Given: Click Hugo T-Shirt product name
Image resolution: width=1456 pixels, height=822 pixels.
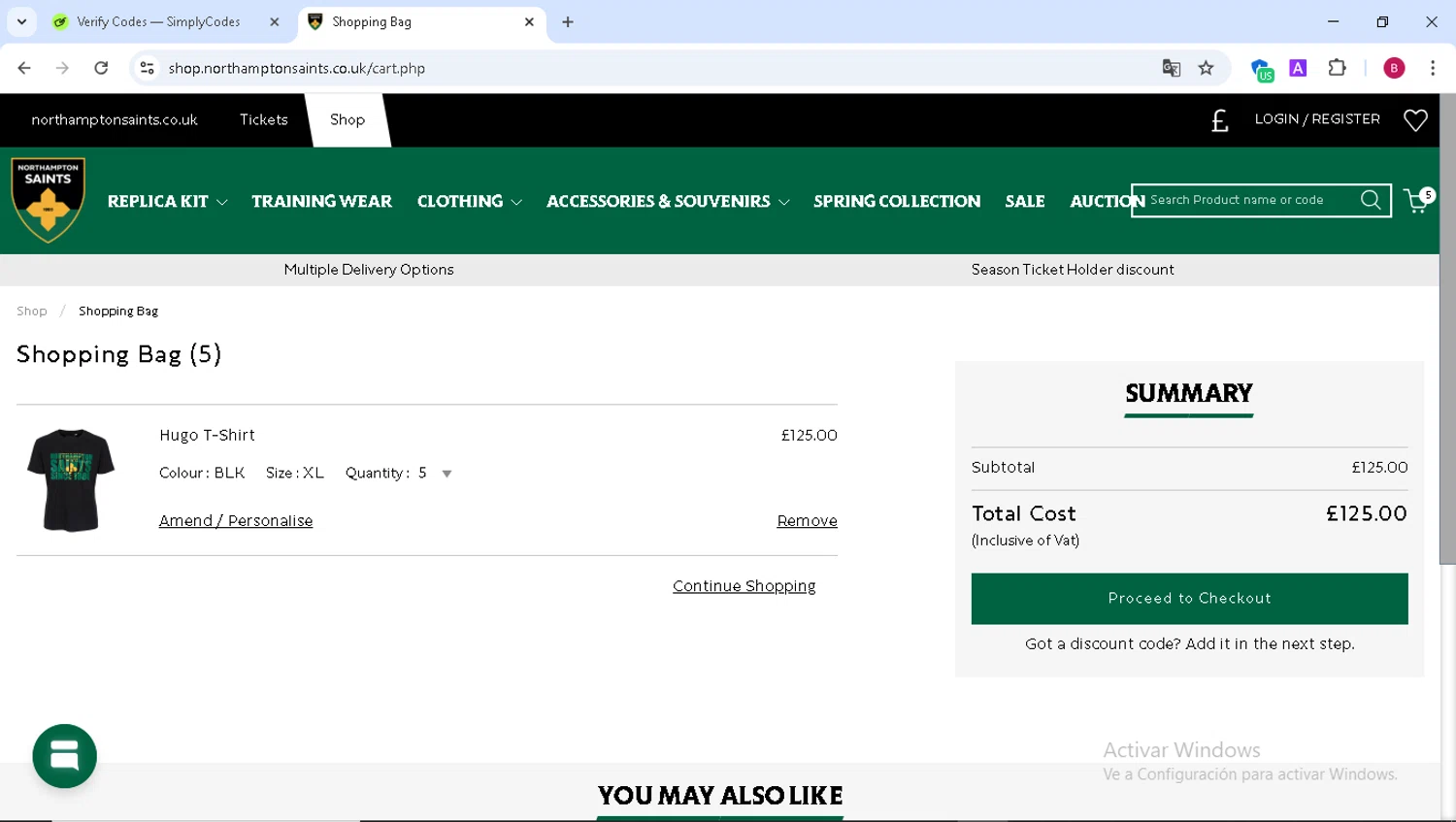Looking at the screenshot, I should (x=207, y=435).
